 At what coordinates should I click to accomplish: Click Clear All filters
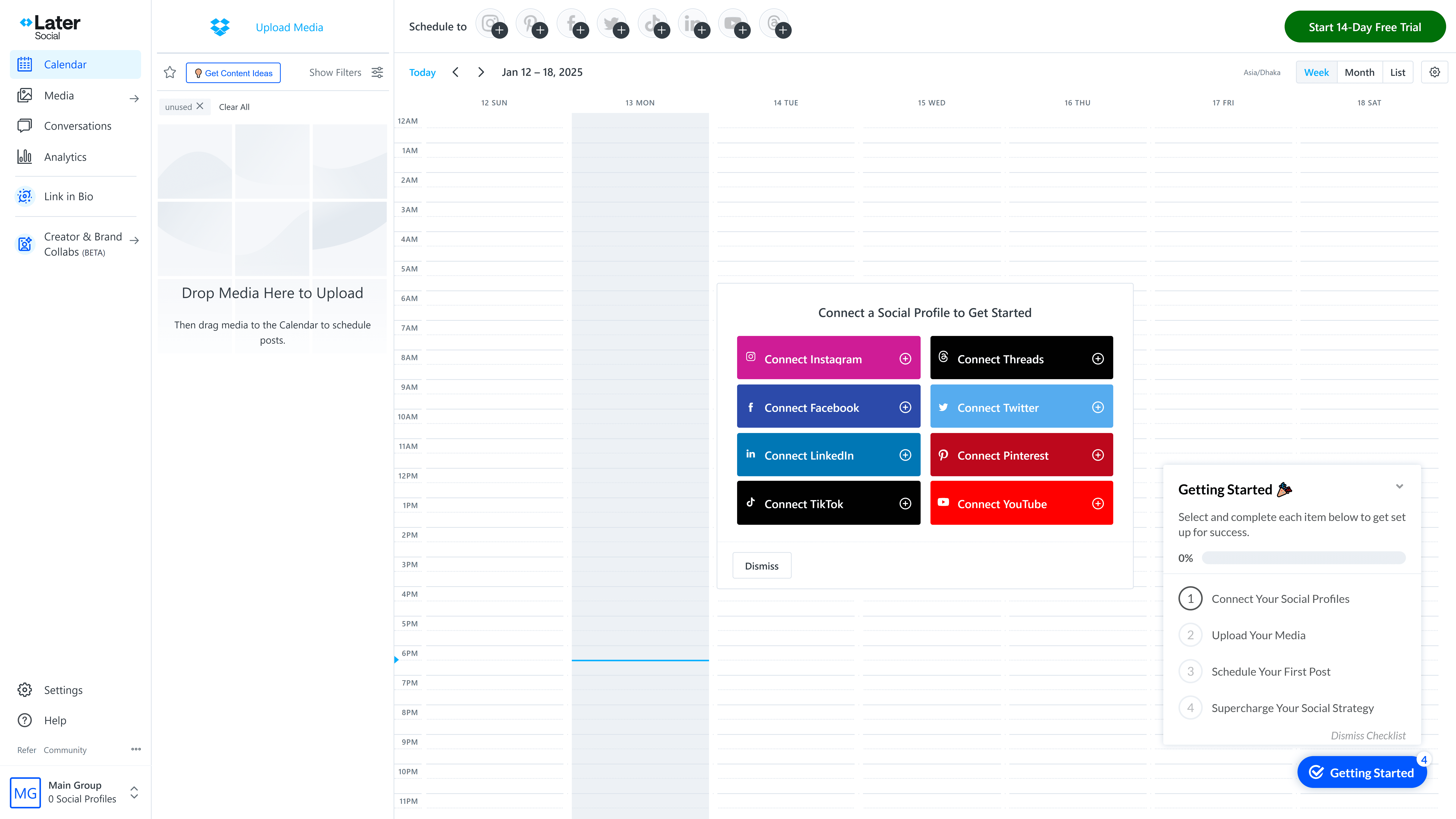click(x=234, y=107)
